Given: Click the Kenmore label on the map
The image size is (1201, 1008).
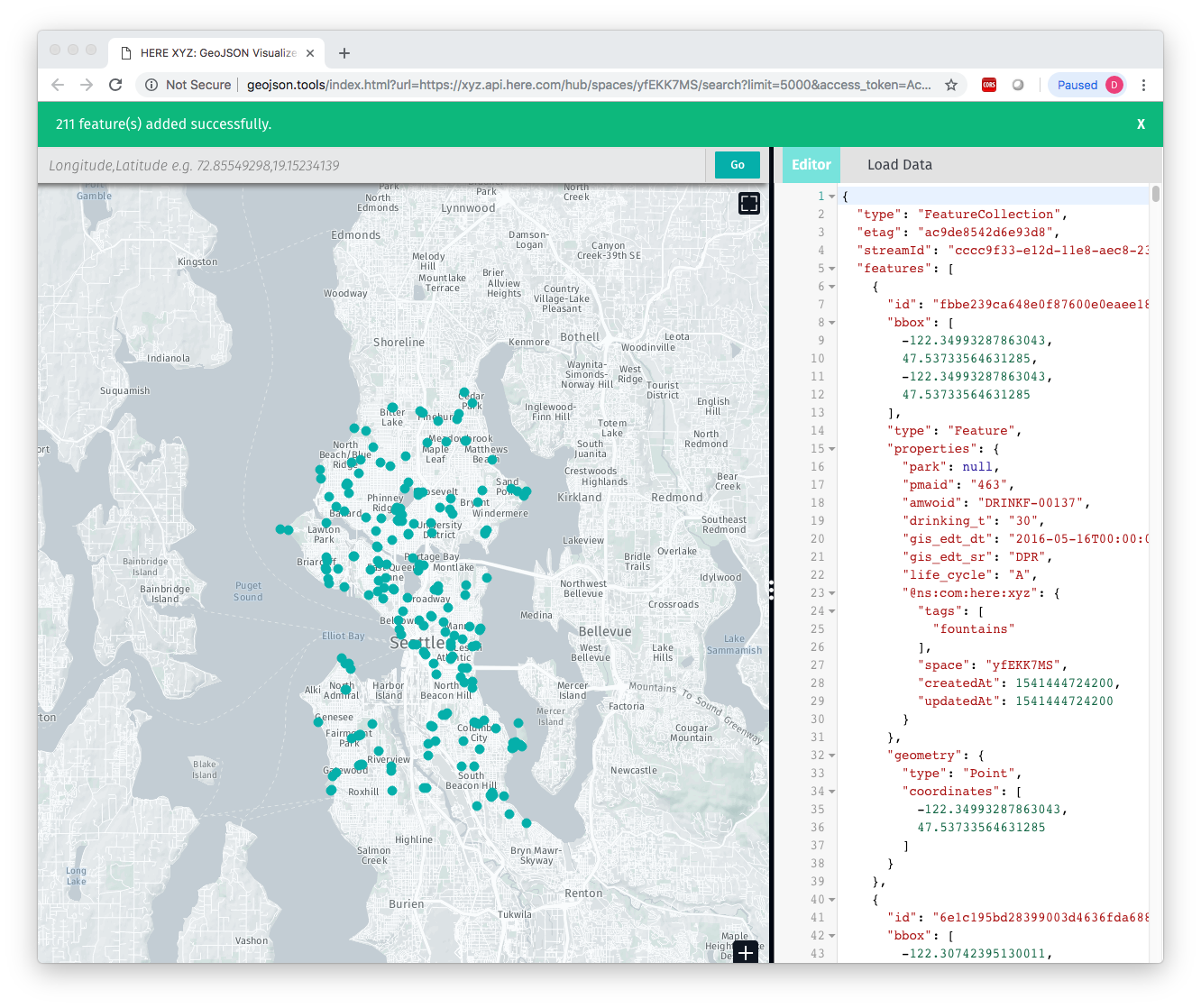Looking at the screenshot, I should [529, 342].
